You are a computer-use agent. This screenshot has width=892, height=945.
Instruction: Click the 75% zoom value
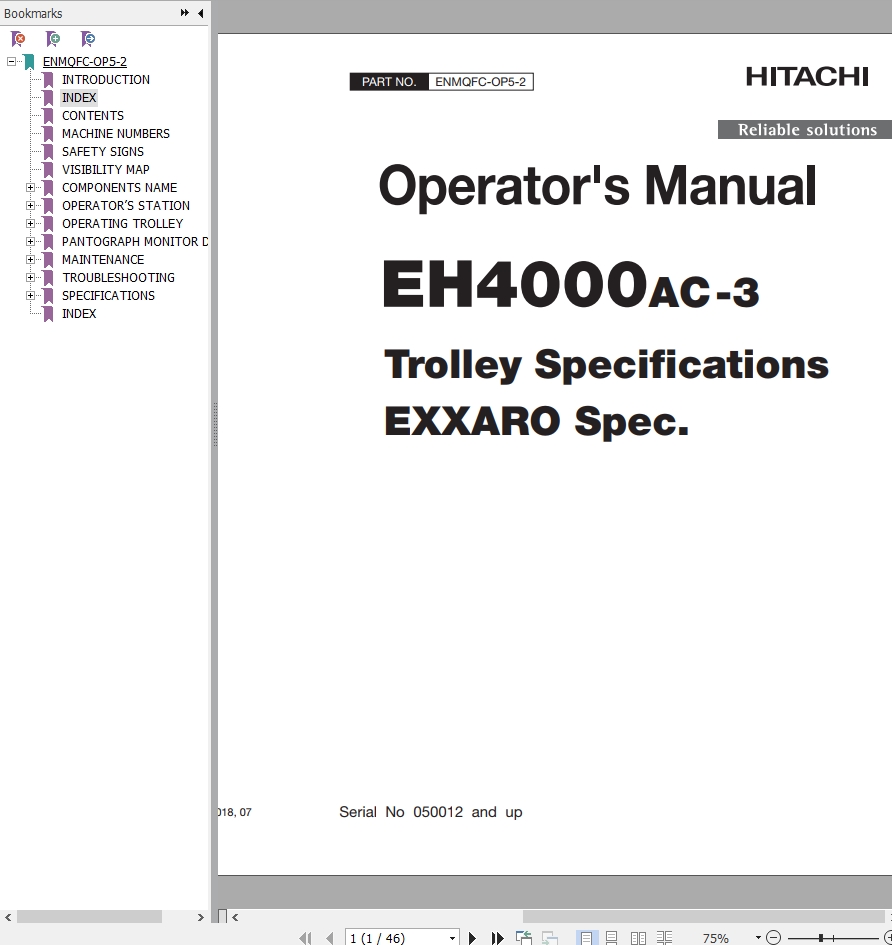click(715, 938)
